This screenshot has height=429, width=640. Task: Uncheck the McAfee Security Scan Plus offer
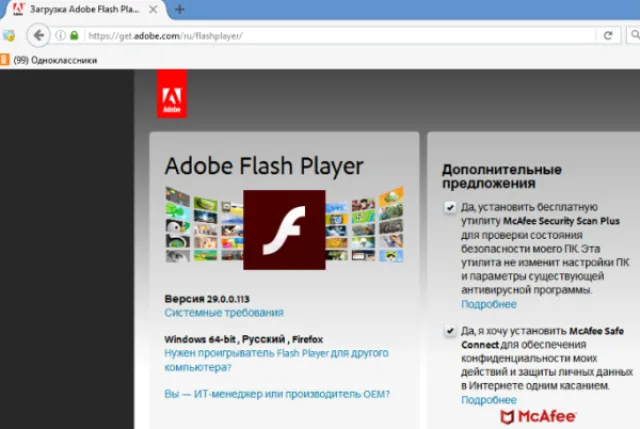click(450, 207)
